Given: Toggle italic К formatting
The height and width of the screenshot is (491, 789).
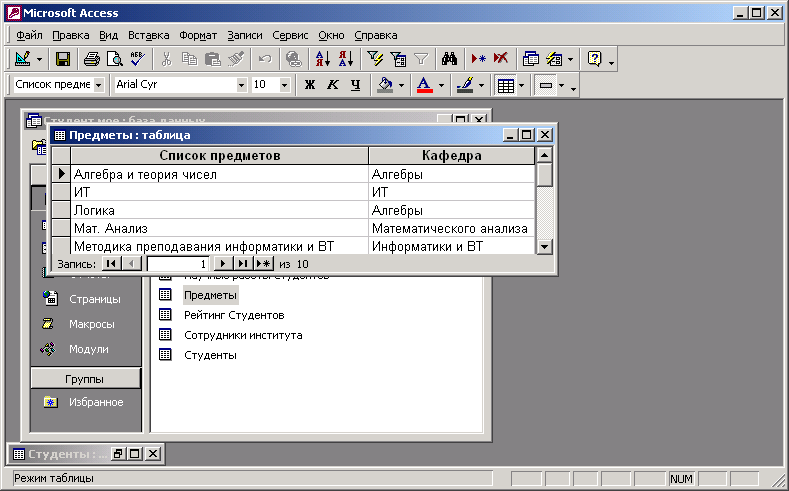Looking at the screenshot, I should point(333,85).
